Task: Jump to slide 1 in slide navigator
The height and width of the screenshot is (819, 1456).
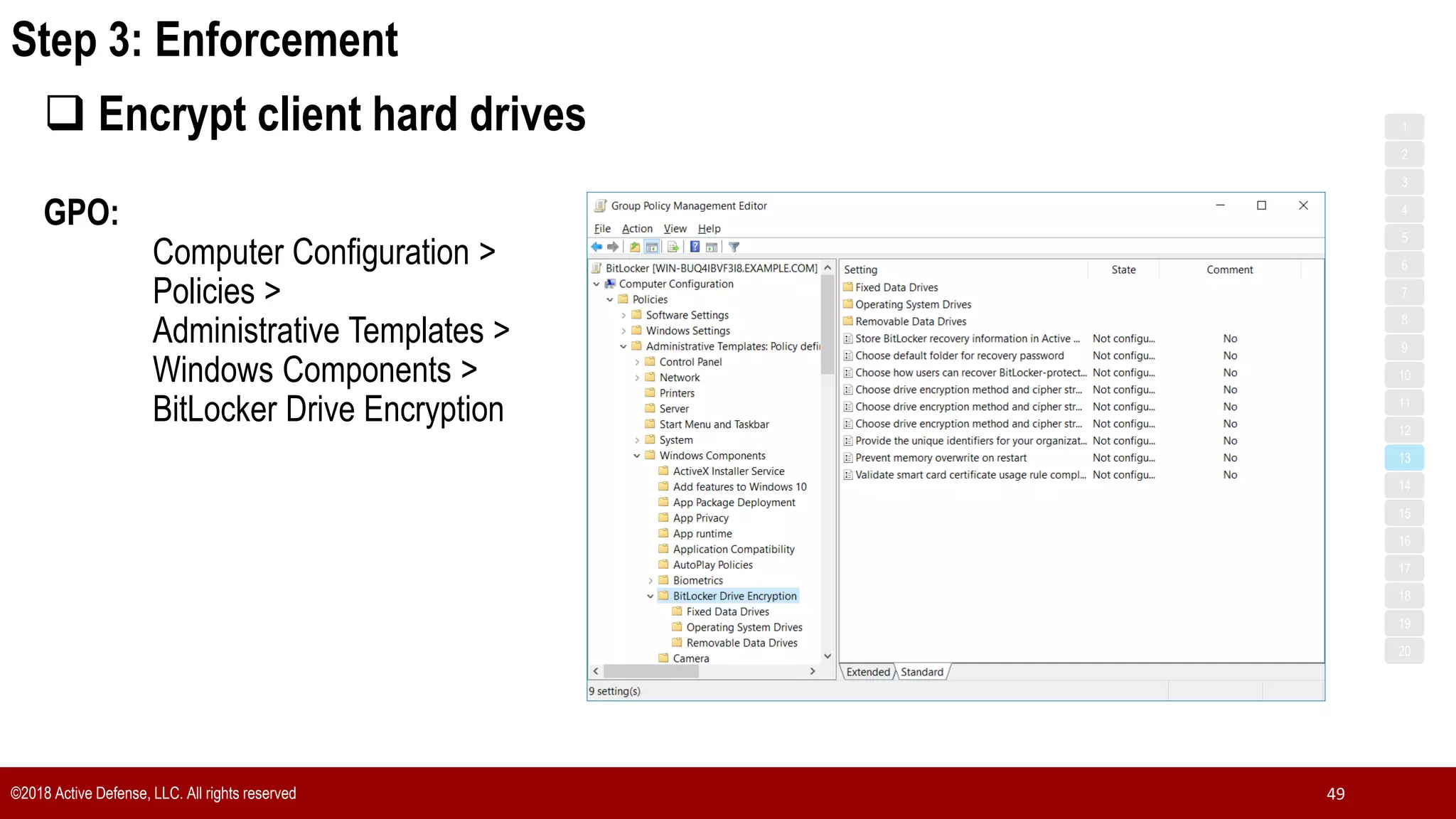Action: click(1404, 127)
